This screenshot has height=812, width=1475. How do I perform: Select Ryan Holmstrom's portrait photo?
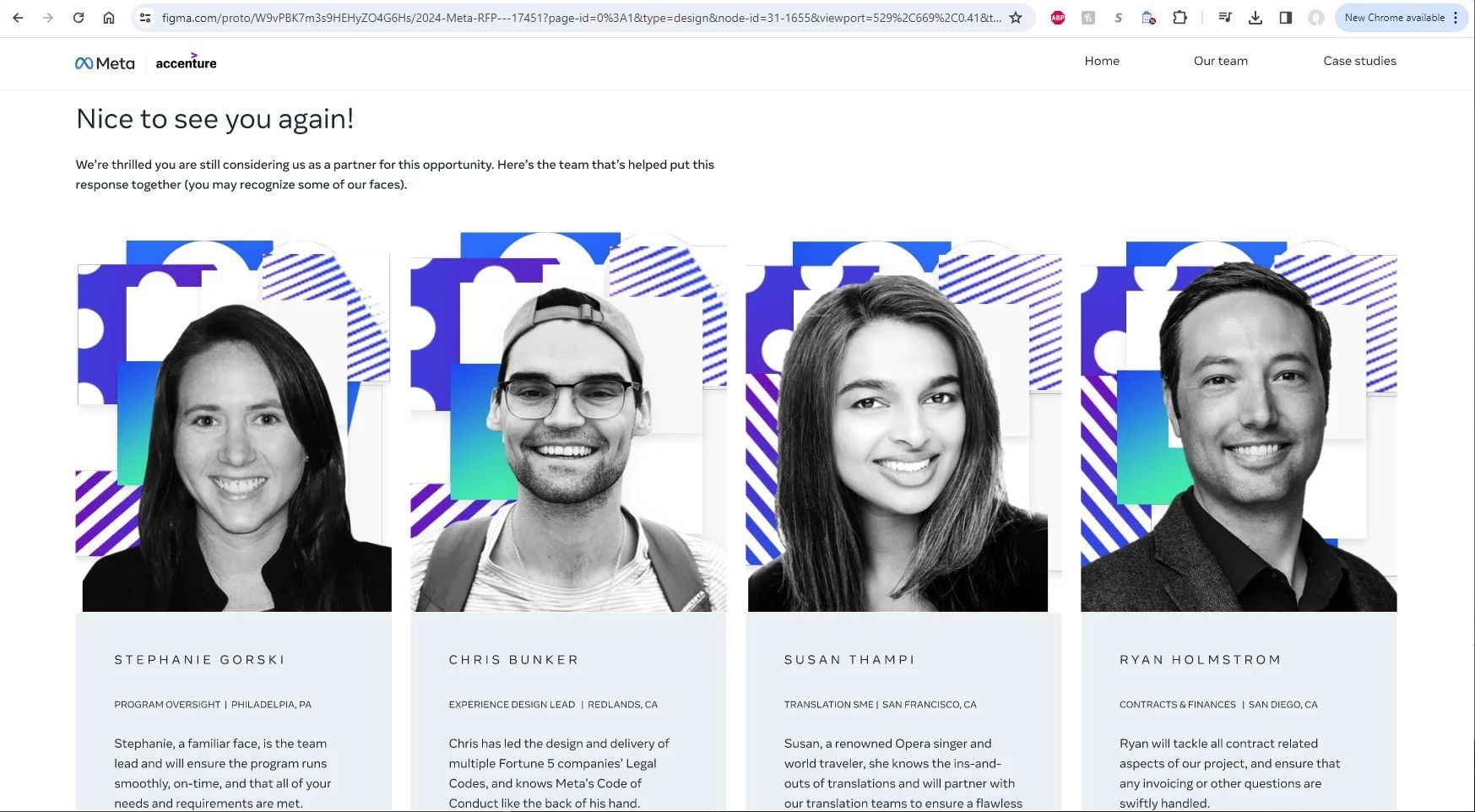click(x=1239, y=426)
